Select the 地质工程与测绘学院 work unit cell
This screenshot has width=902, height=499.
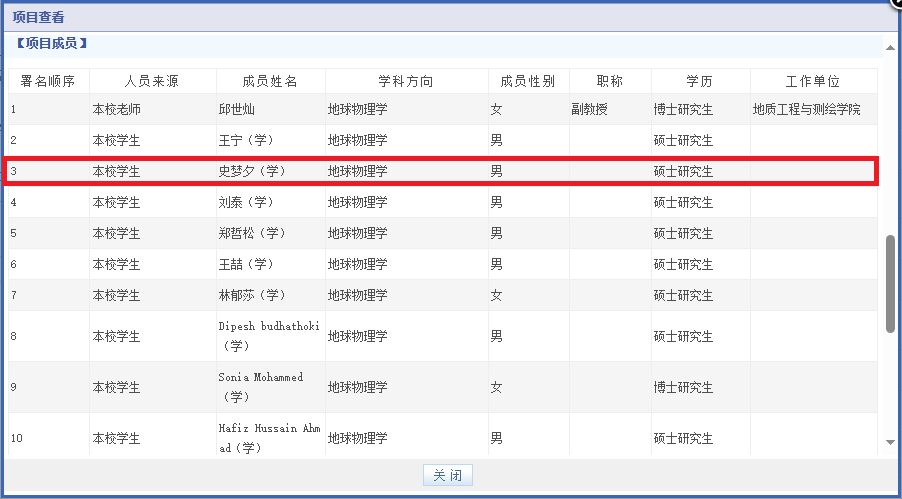tap(806, 110)
